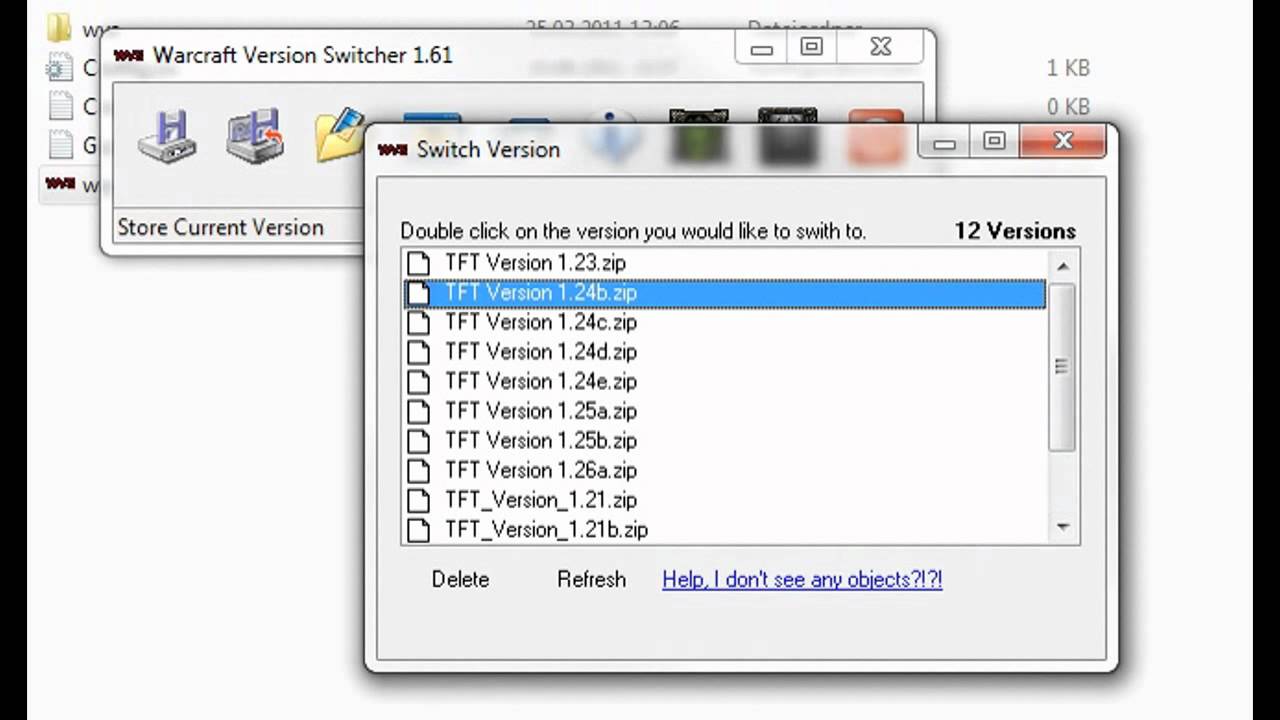Viewport: 1280px width, 720px height.
Task: Click the version list scrollbar up arrow
Action: coord(1062,266)
